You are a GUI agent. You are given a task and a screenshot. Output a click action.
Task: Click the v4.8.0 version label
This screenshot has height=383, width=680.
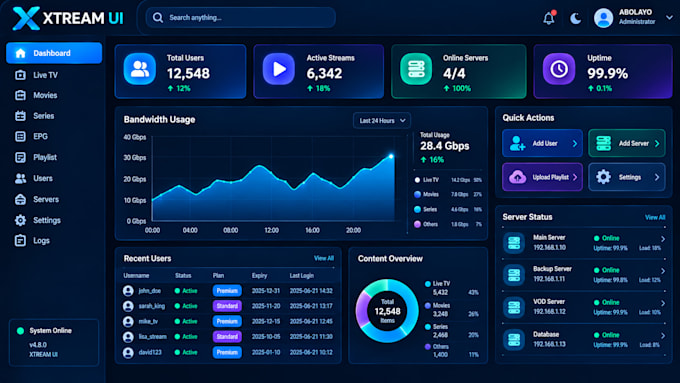[x=38, y=345]
